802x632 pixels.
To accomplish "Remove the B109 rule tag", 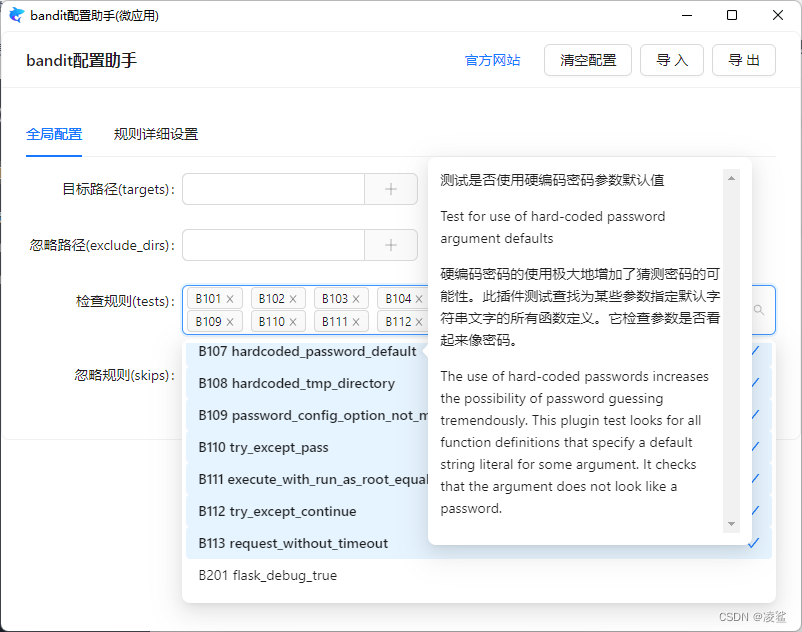I will (228, 321).
